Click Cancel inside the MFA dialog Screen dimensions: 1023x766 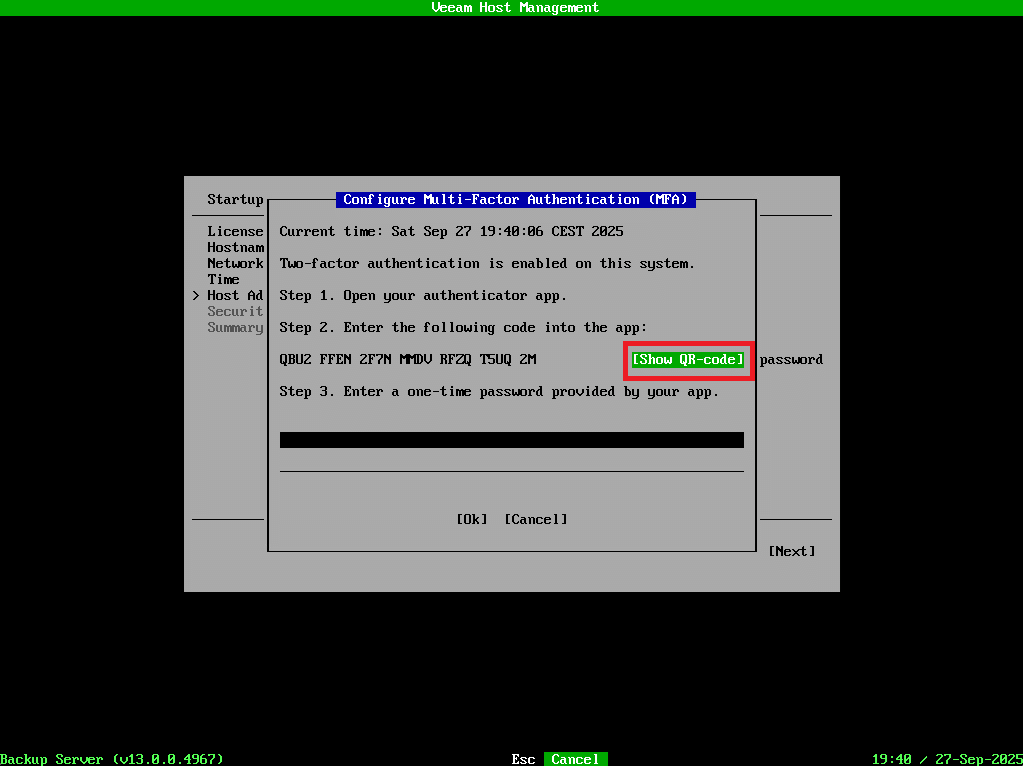tap(535, 519)
